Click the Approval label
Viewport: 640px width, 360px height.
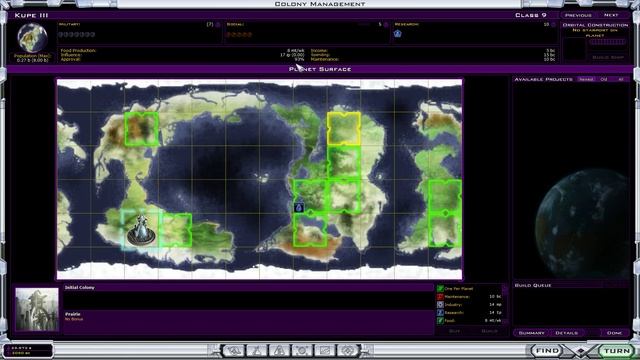pyautogui.click(x=70, y=60)
